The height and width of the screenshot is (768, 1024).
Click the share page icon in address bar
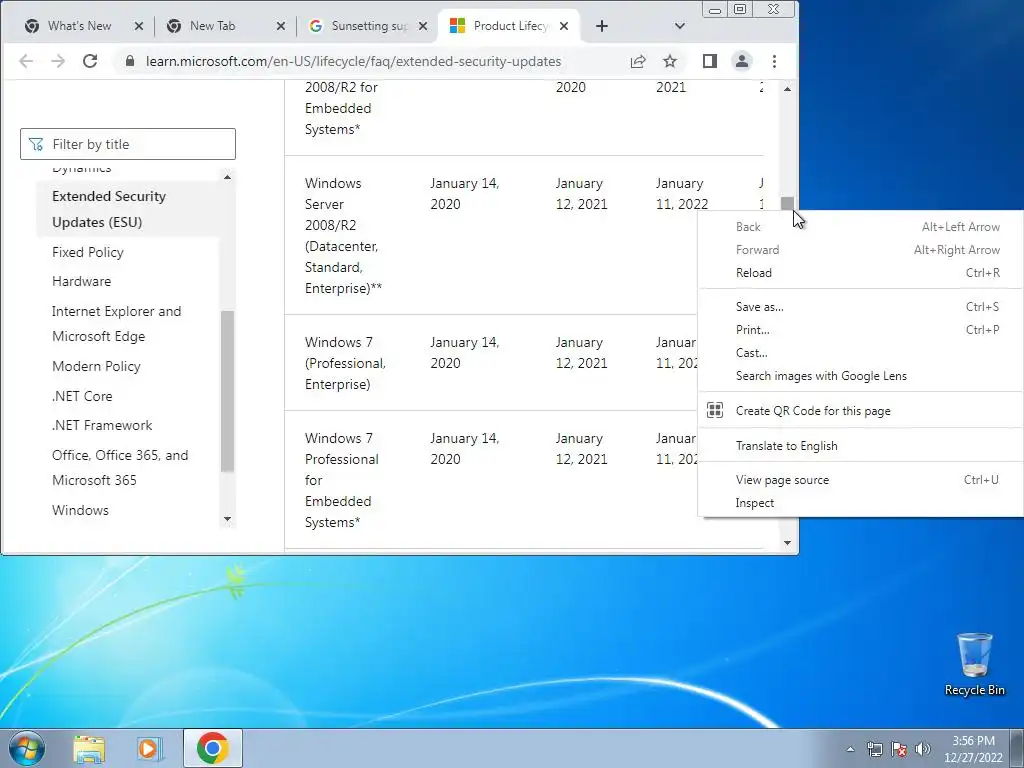638,61
